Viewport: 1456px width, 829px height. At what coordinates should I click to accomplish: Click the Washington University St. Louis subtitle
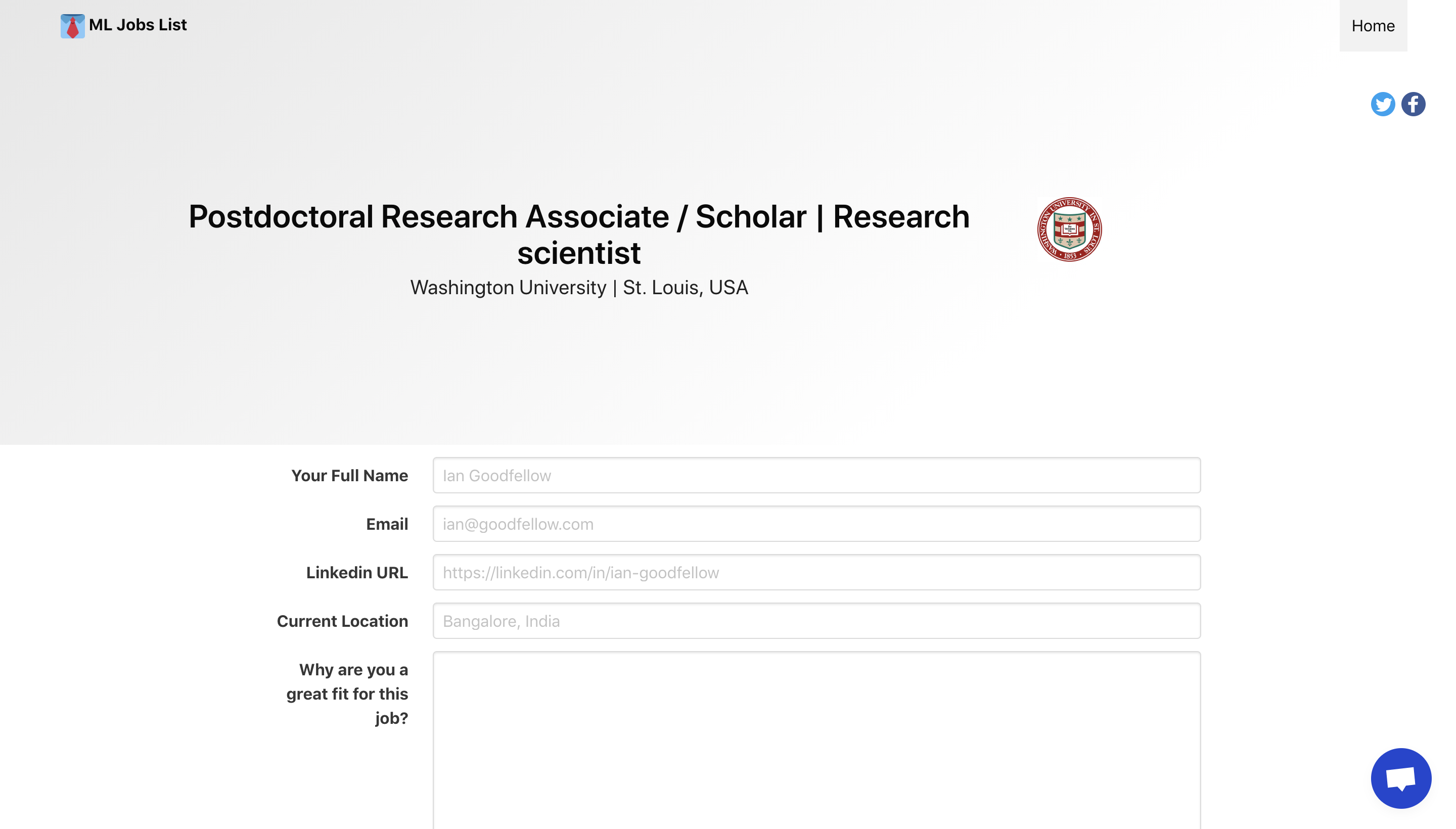coord(578,287)
